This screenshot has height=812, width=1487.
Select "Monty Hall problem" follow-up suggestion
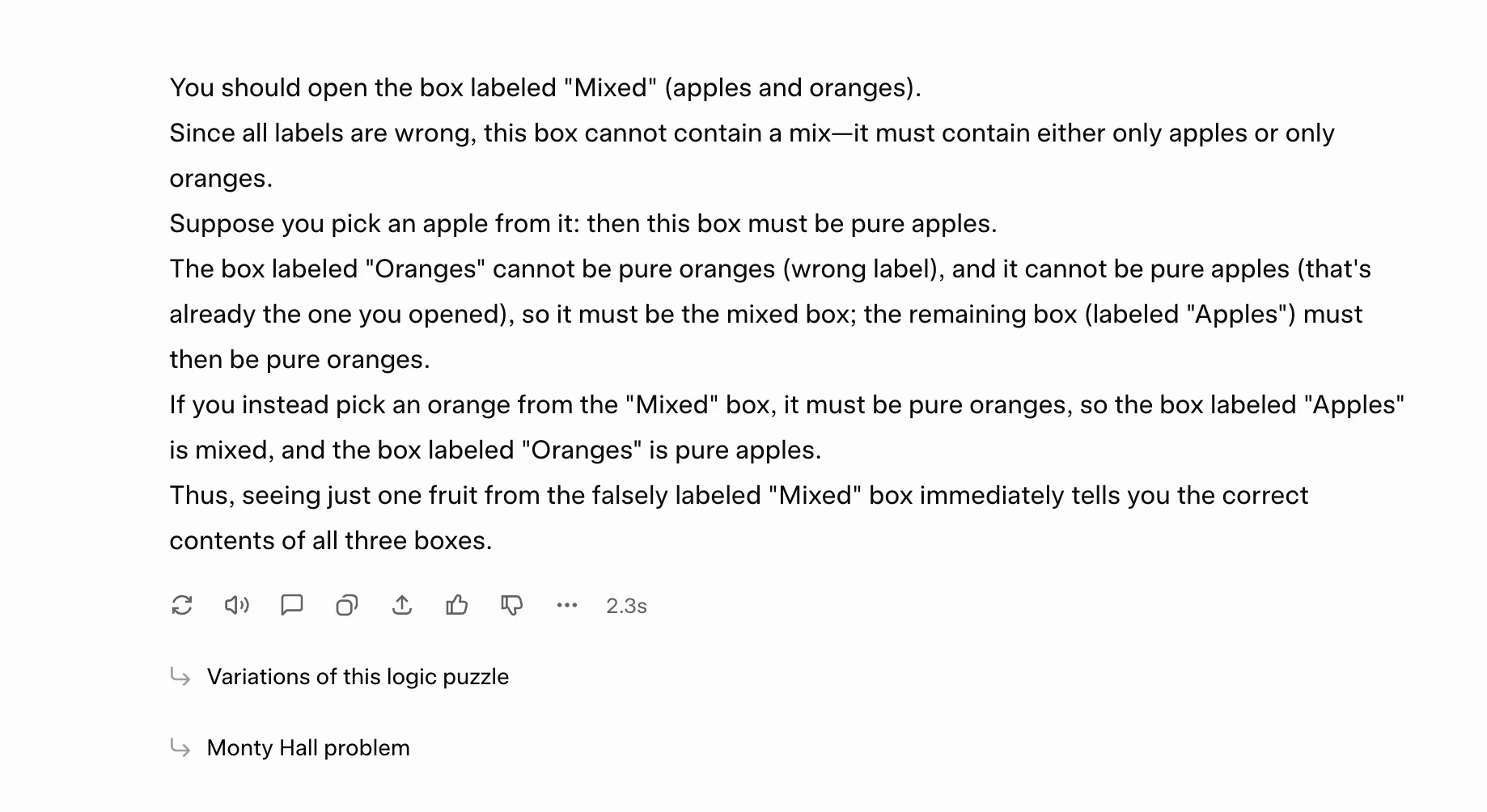tap(308, 747)
